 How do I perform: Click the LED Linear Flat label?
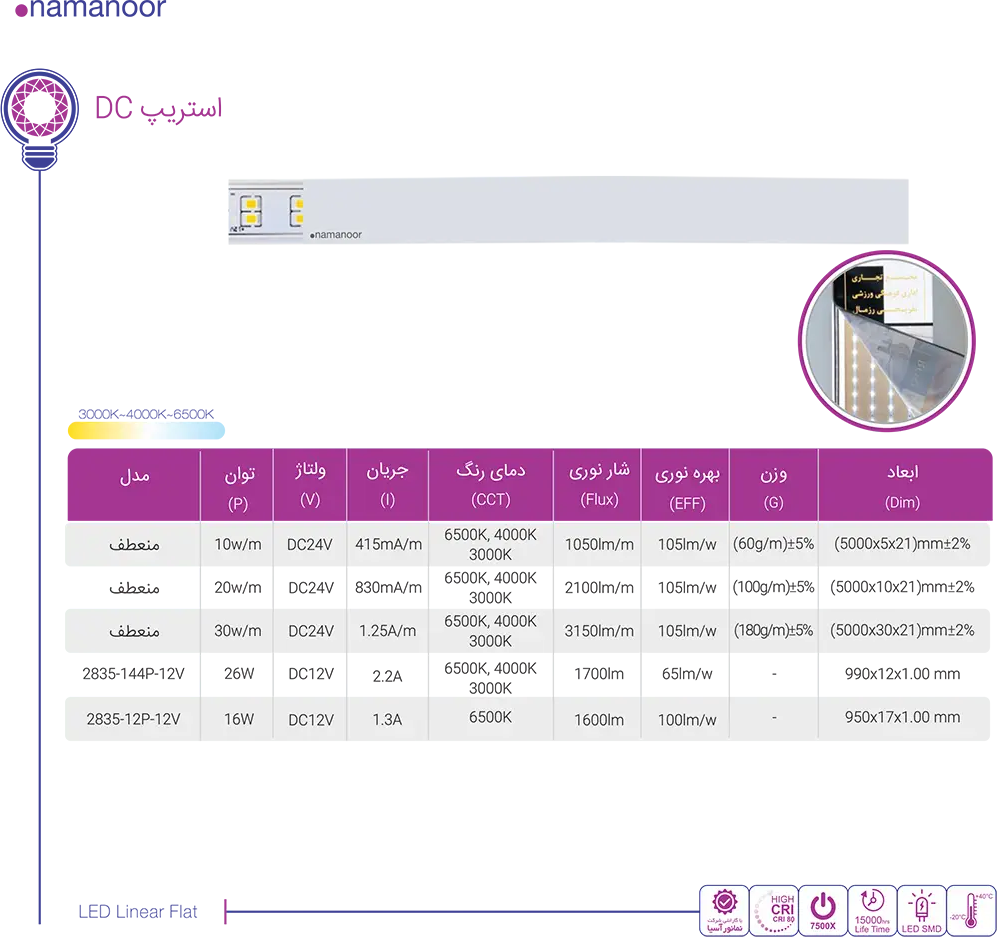[x=138, y=911]
